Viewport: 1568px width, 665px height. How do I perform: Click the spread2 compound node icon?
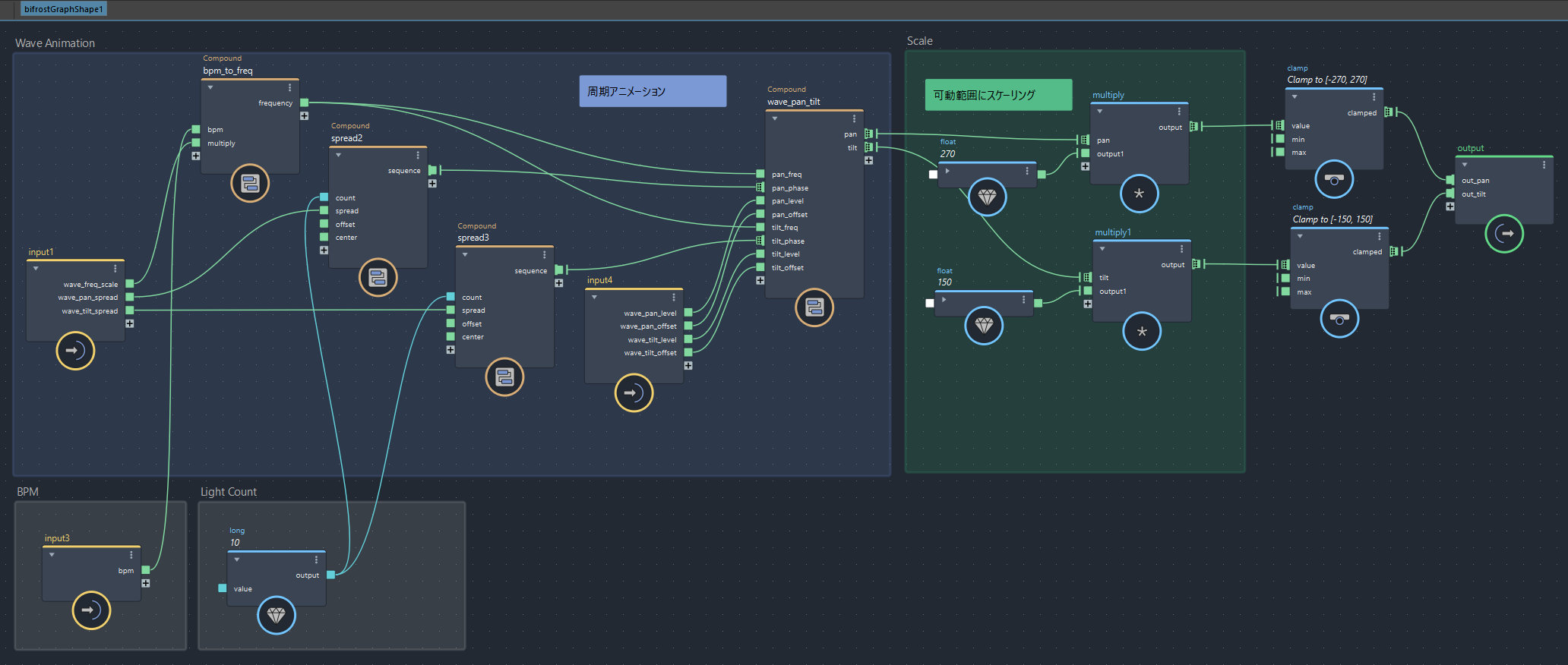point(378,278)
